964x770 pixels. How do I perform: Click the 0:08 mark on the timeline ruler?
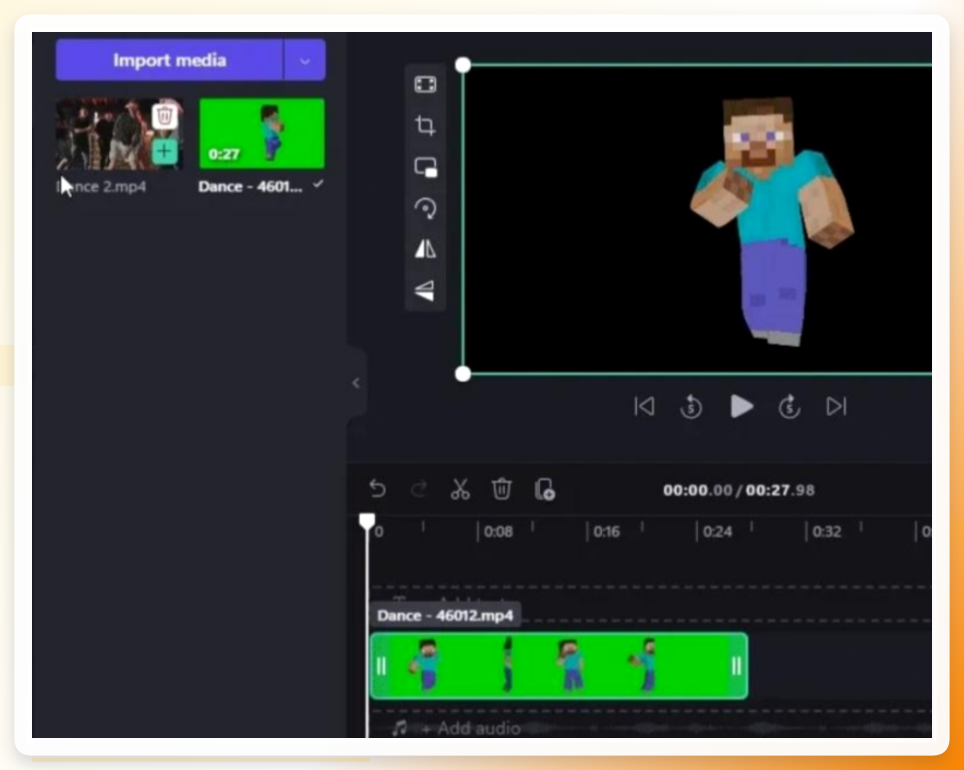pyautogui.click(x=498, y=531)
